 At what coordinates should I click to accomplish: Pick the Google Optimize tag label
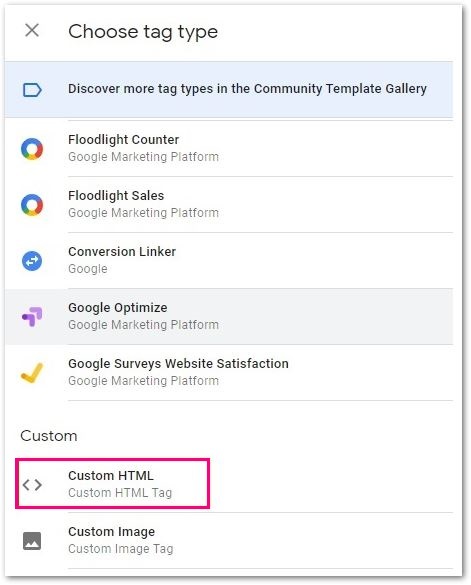tap(118, 308)
